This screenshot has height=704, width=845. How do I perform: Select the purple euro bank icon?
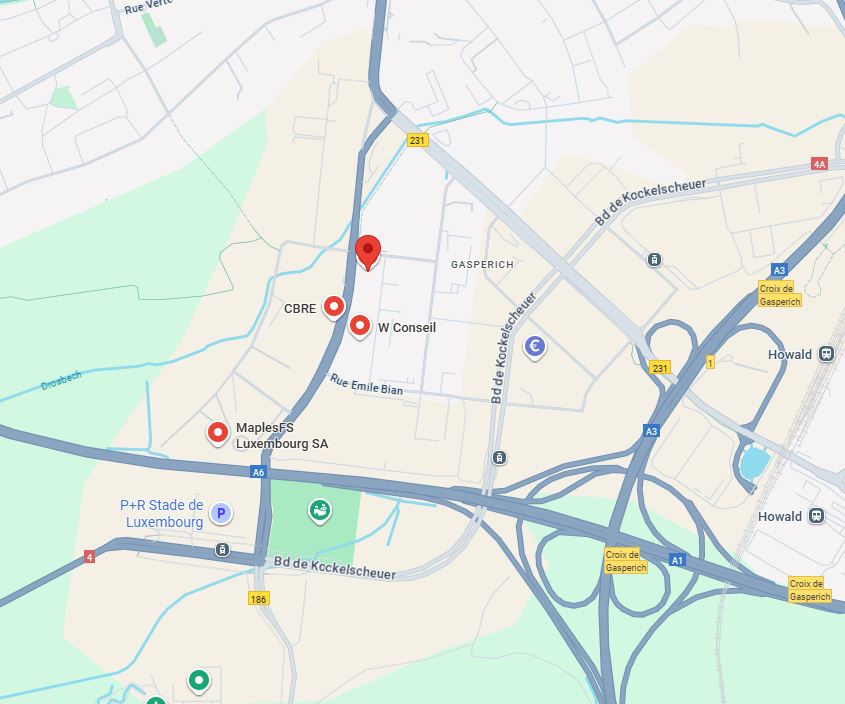[535, 347]
